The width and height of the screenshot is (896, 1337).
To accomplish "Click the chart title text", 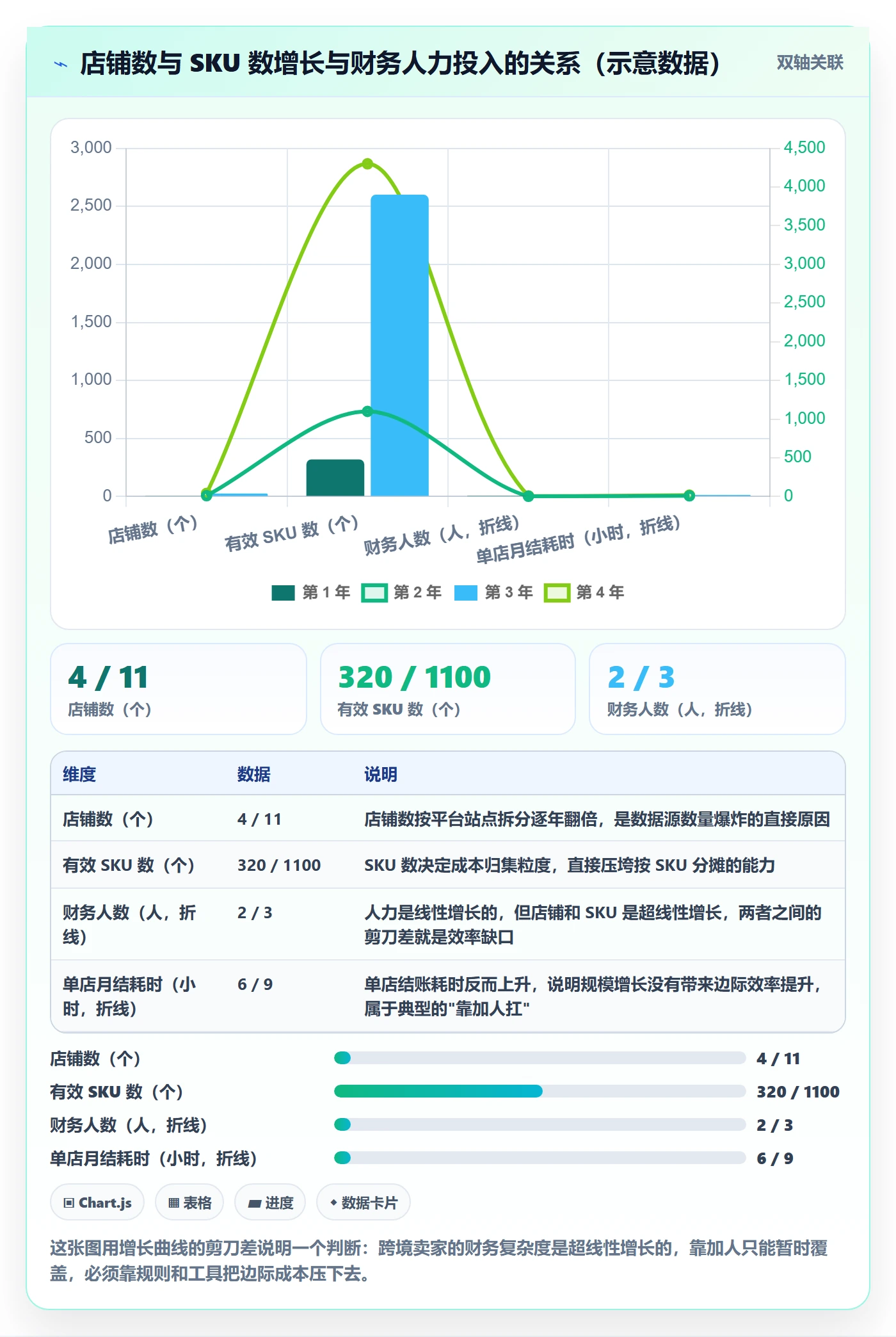I will (x=401, y=63).
